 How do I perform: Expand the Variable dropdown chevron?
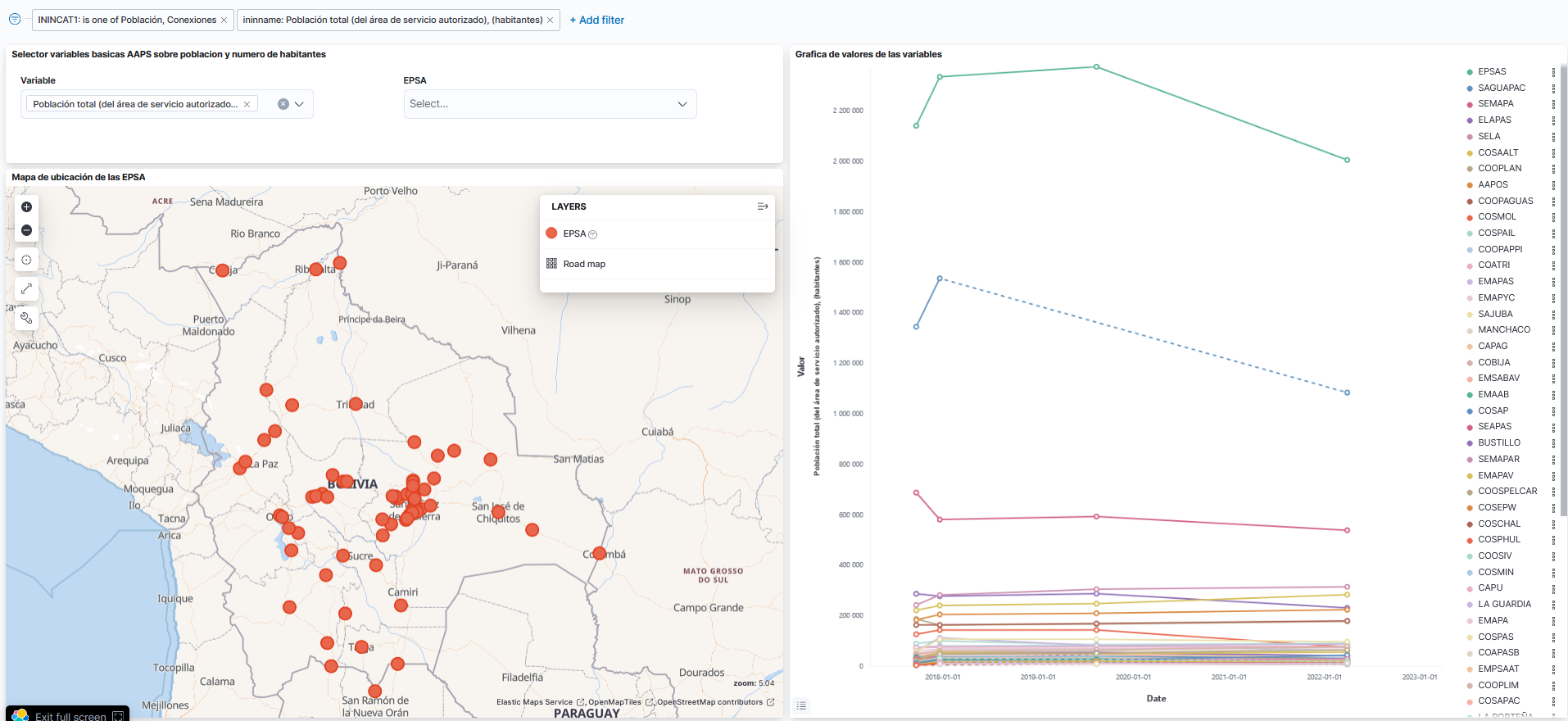300,104
